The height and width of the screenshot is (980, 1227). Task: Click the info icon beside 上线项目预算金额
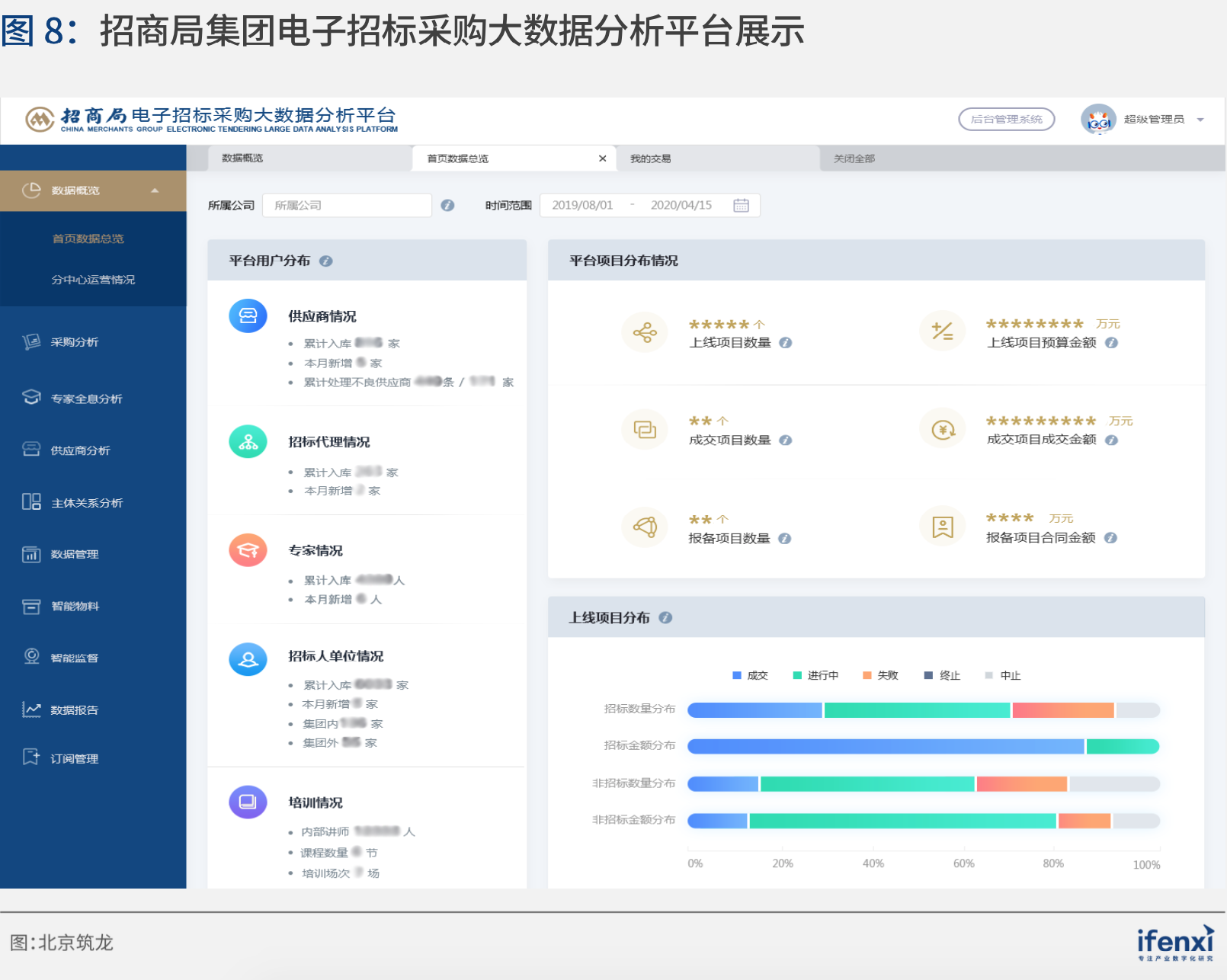pyautogui.click(x=1111, y=343)
